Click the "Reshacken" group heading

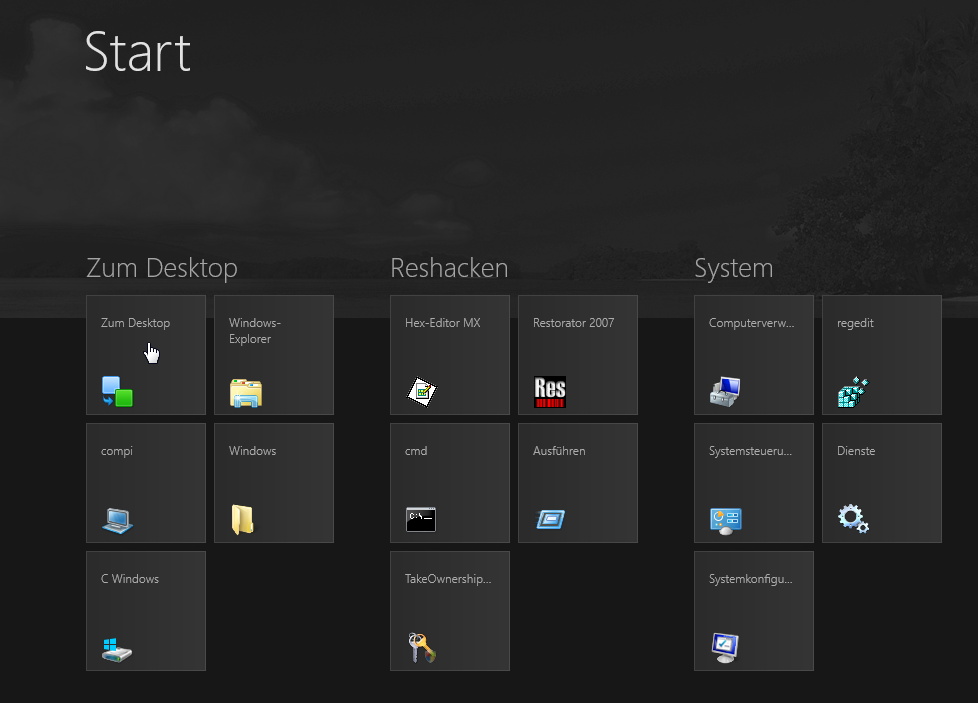(x=449, y=268)
